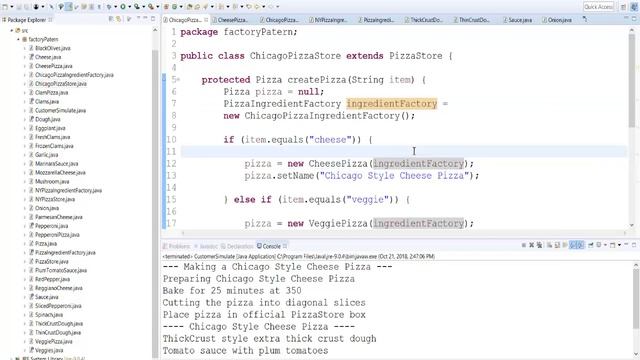Viewport: 640px width, 360px height.
Task: Click the highlighted ingredientFactory variable on line 7
Action: pos(391,104)
